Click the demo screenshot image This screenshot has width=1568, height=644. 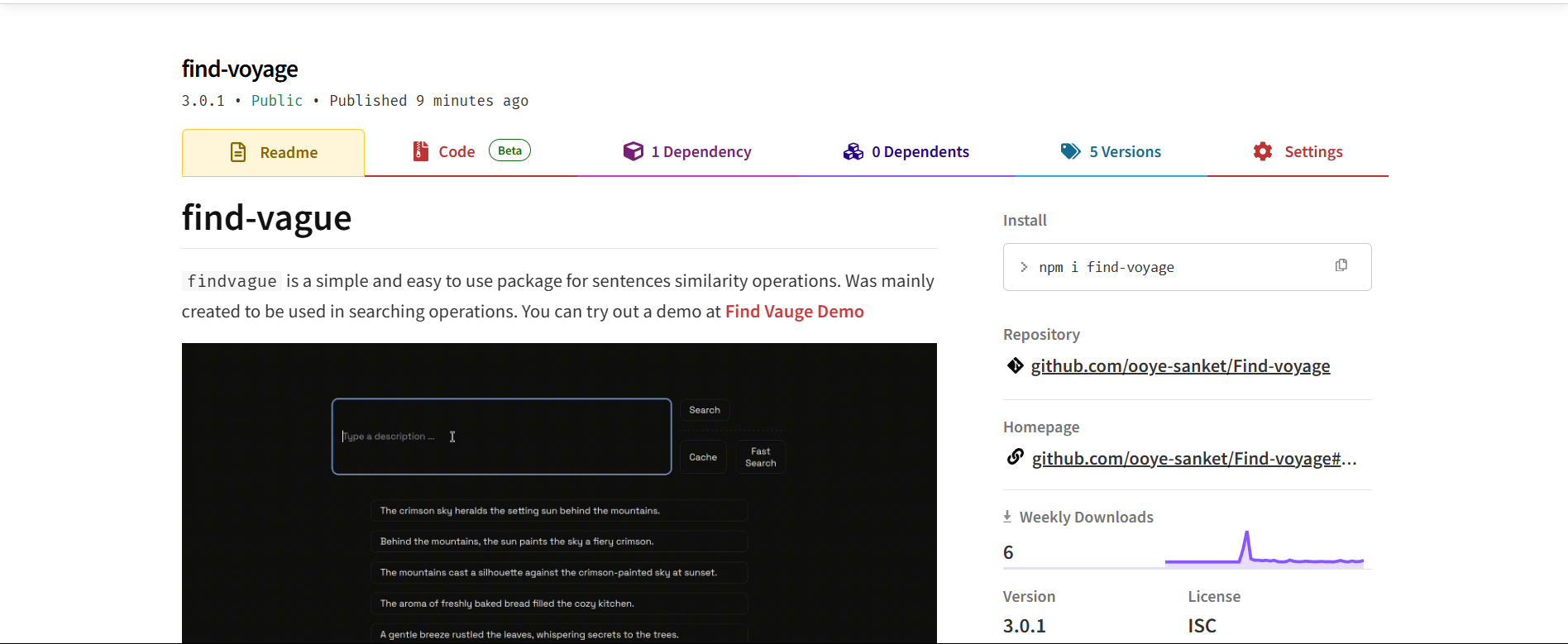coord(559,493)
